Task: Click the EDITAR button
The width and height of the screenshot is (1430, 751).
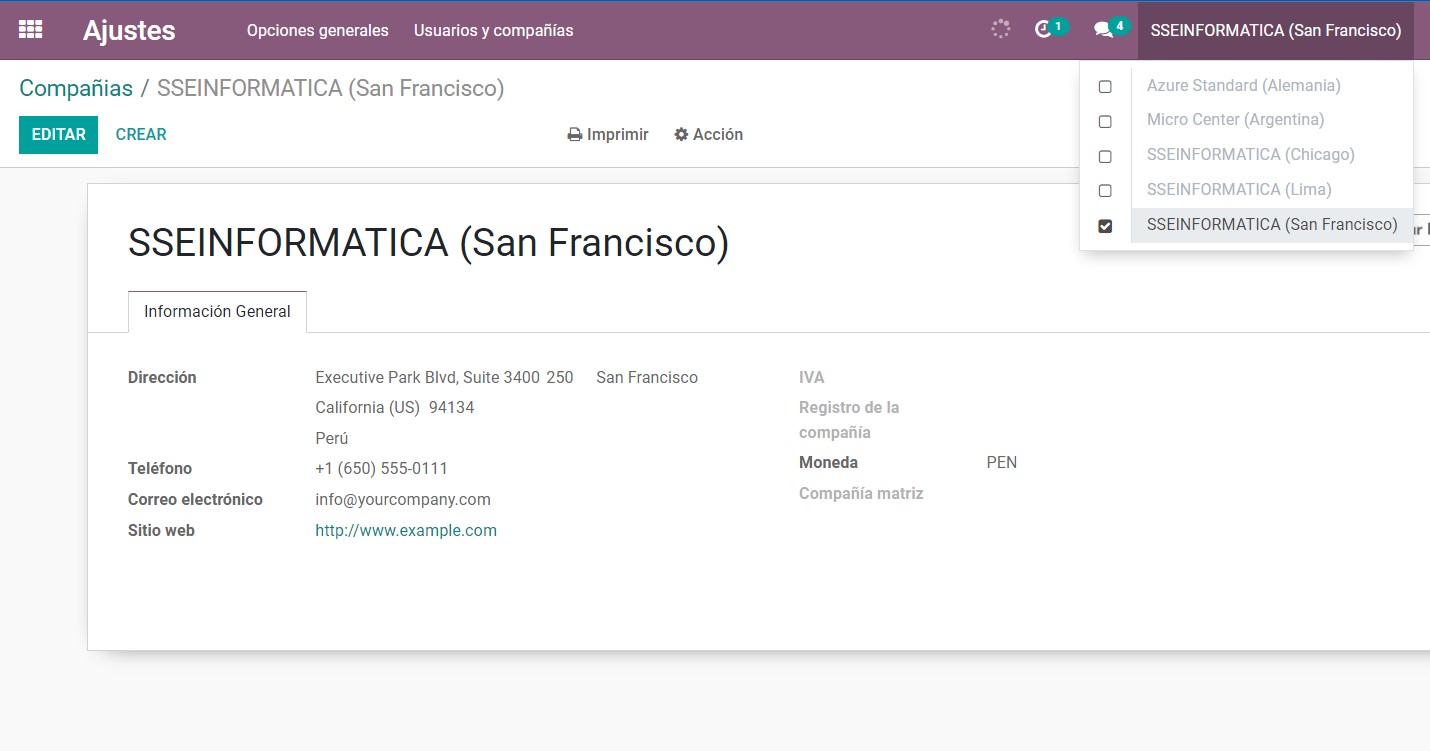Action: 58,134
